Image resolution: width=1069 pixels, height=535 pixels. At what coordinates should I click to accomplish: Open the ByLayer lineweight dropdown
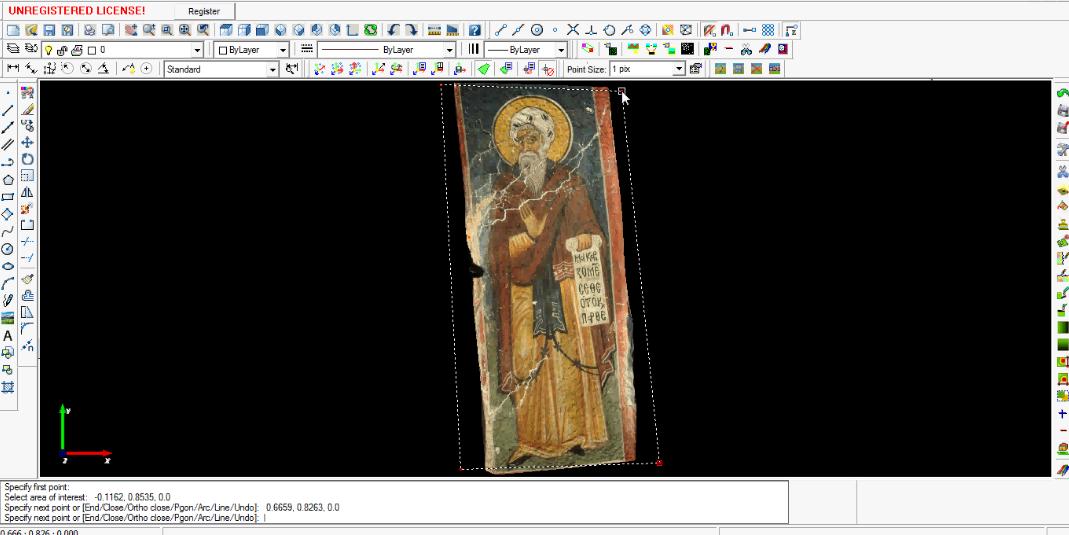(561, 50)
